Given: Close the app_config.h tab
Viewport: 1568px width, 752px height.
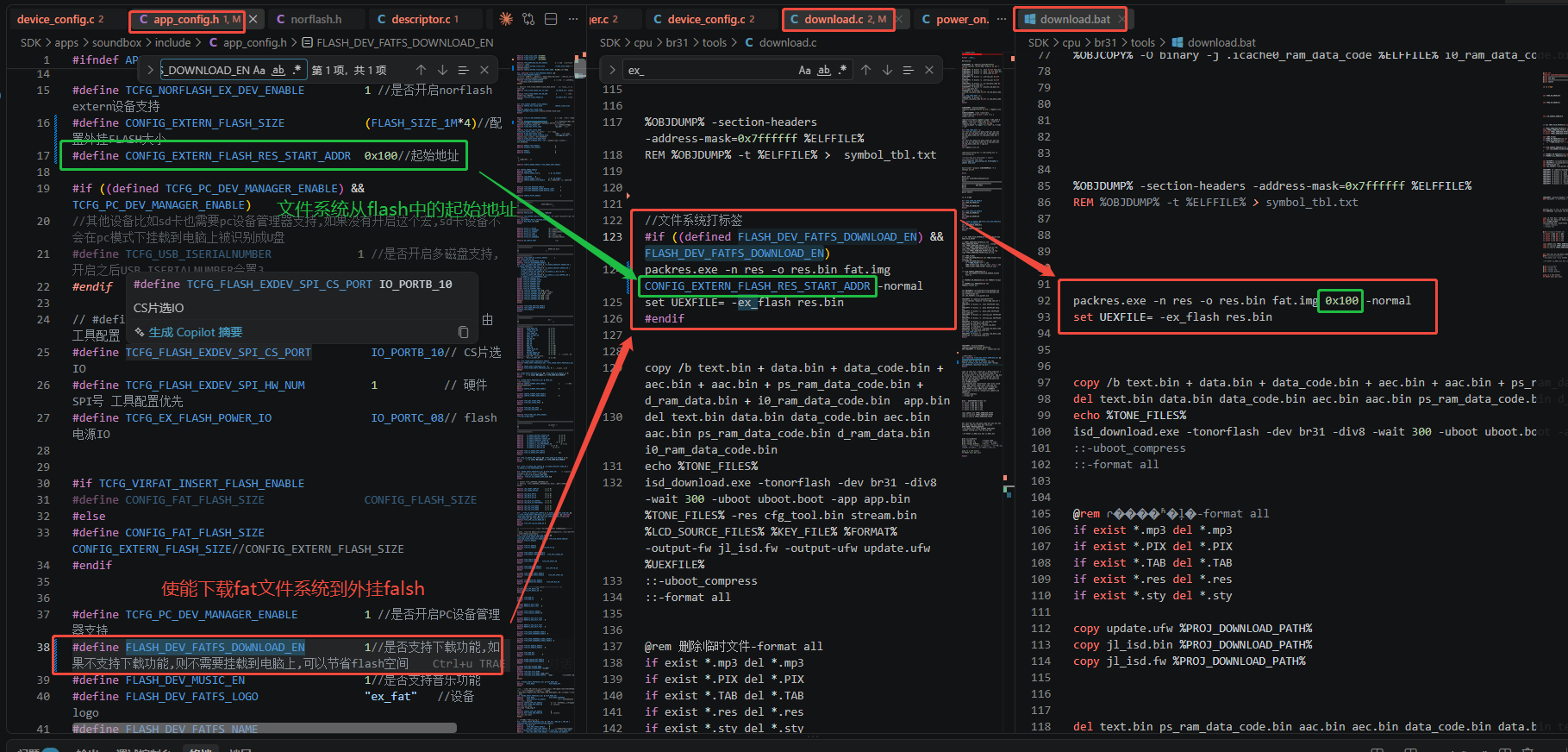Looking at the screenshot, I should pos(253,19).
